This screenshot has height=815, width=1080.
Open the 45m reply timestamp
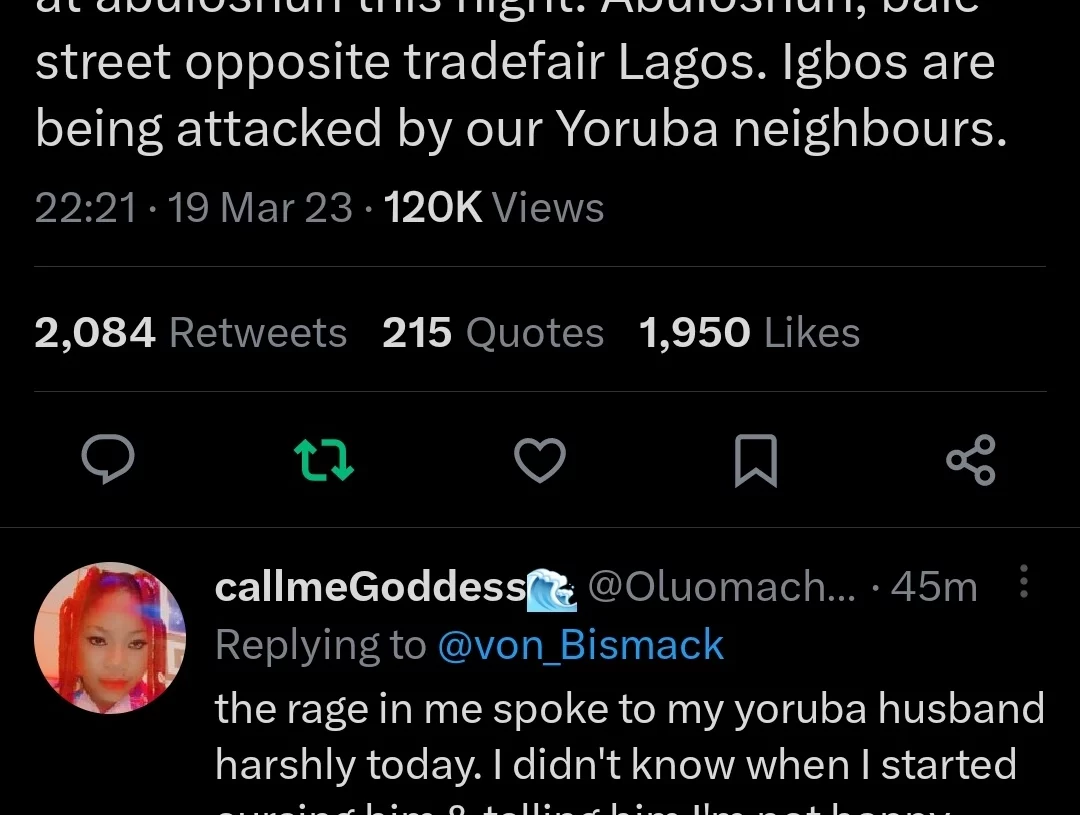point(934,588)
